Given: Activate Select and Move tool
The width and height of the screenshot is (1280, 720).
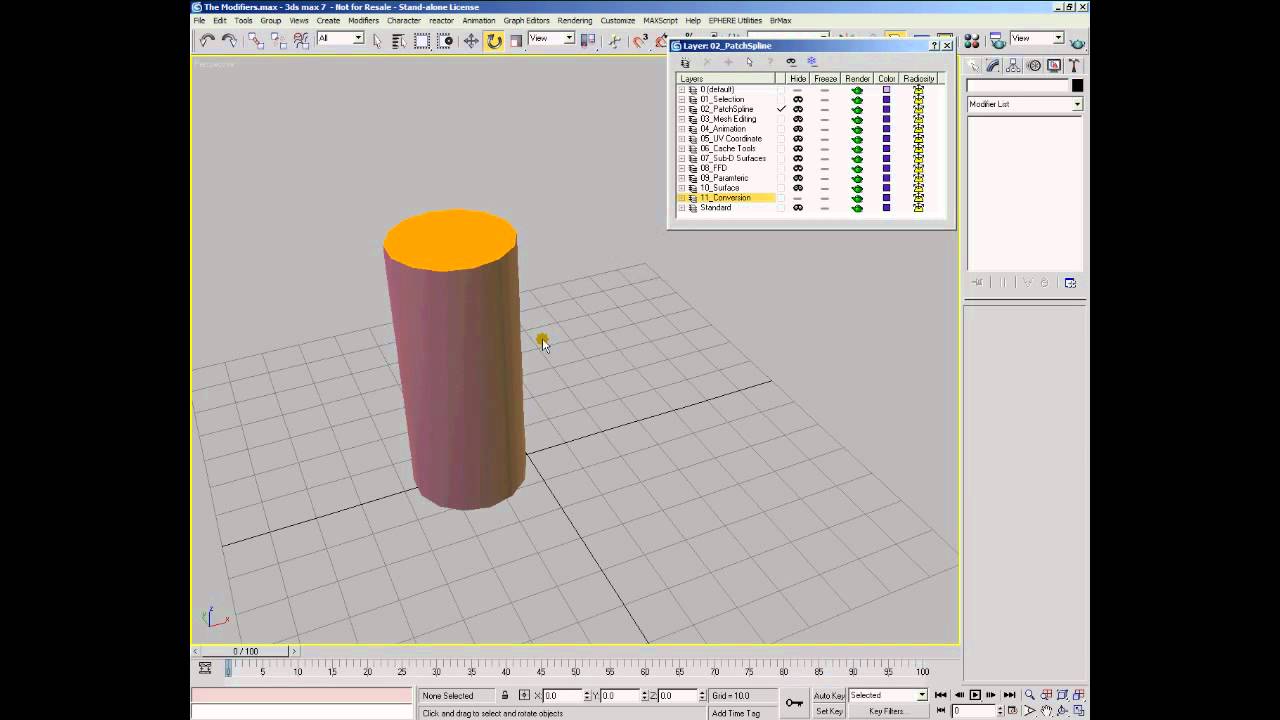Looking at the screenshot, I should pyautogui.click(x=470, y=41).
